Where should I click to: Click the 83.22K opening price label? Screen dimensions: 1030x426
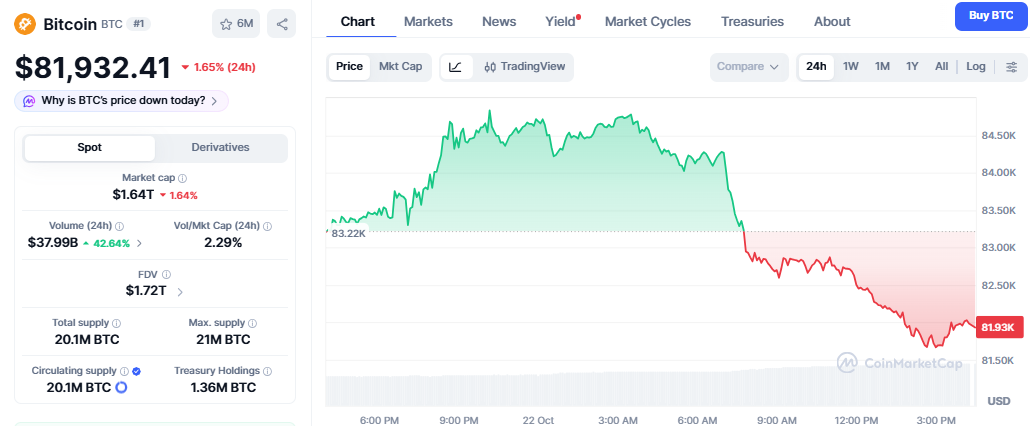point(348,234)
